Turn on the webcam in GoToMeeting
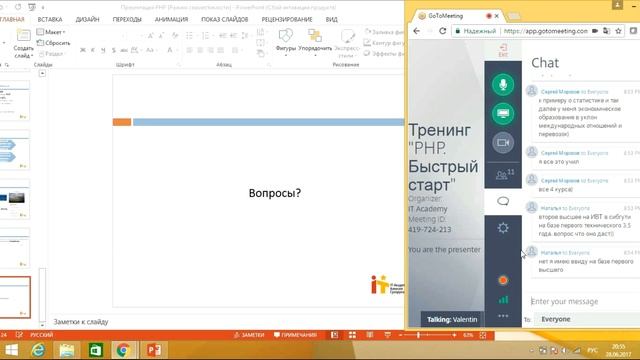Screen dimensions: 640x360 503,142
